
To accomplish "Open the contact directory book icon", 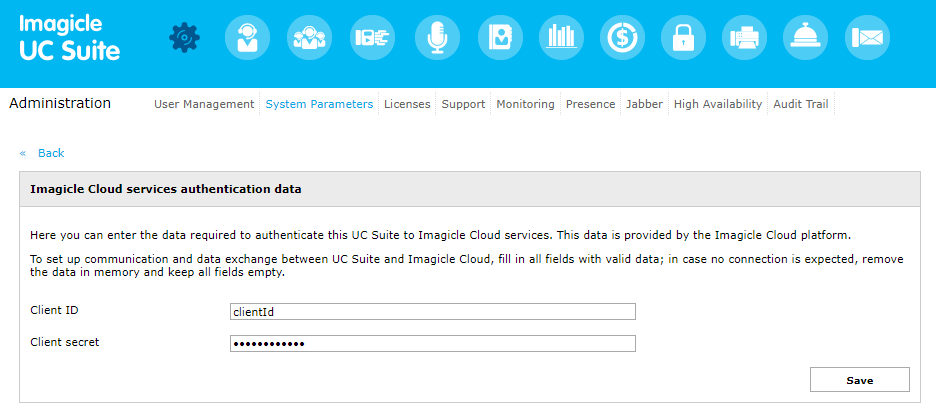I will 499,37.
